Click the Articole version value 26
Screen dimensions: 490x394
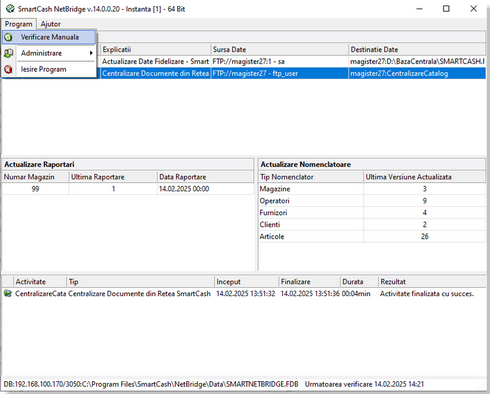click(x=424, y=236)
